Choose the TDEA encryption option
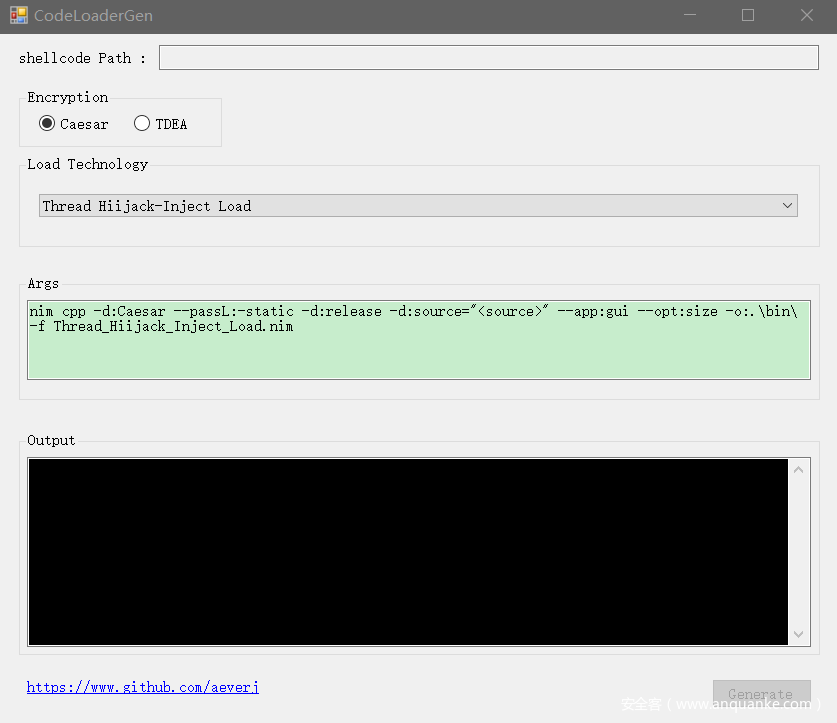Viewport: 837px width, 723px height. click(142, 124)
